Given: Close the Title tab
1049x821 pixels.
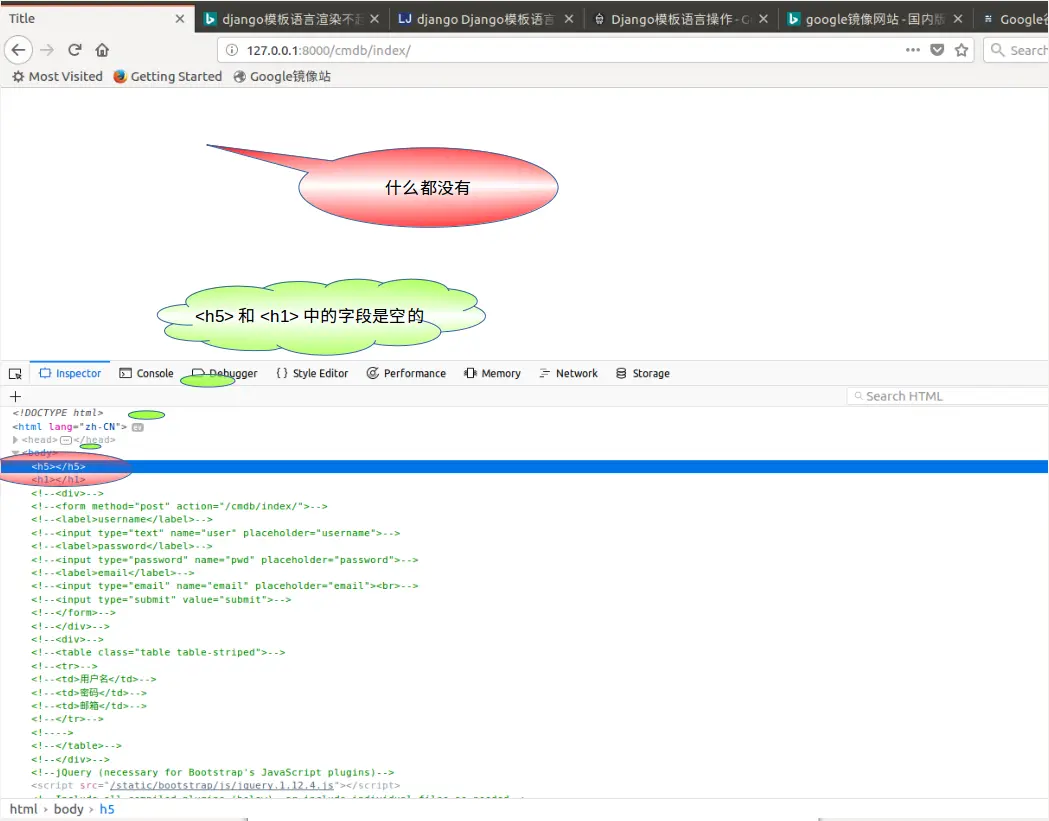Looking at the screenshot, I should (179, 19).
